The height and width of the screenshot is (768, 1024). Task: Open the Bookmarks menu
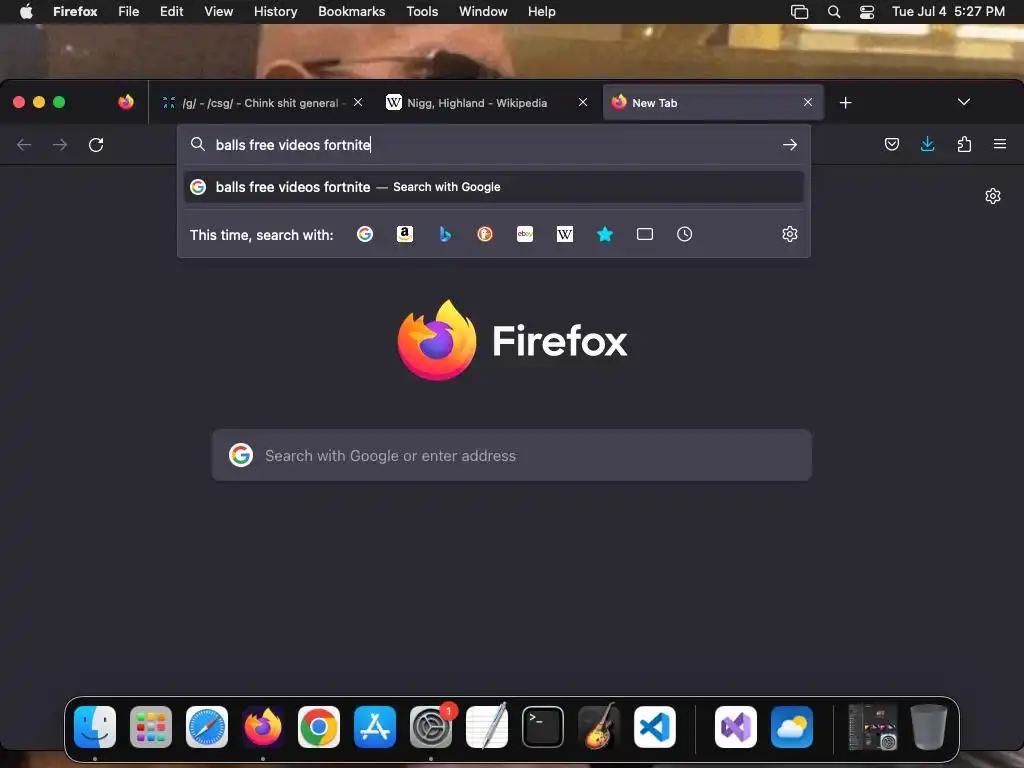click(x=351, y=12)
